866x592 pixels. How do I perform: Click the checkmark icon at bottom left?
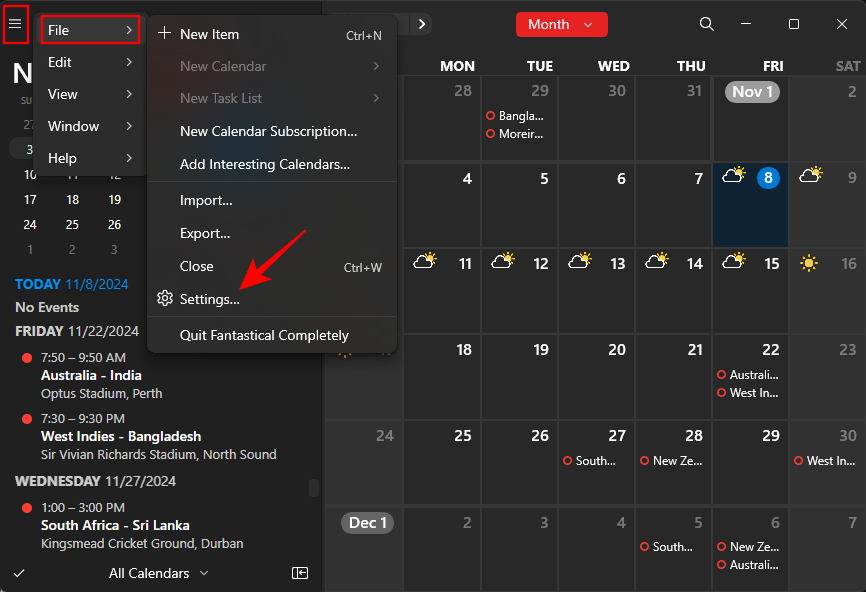click(x=18, y=573)
